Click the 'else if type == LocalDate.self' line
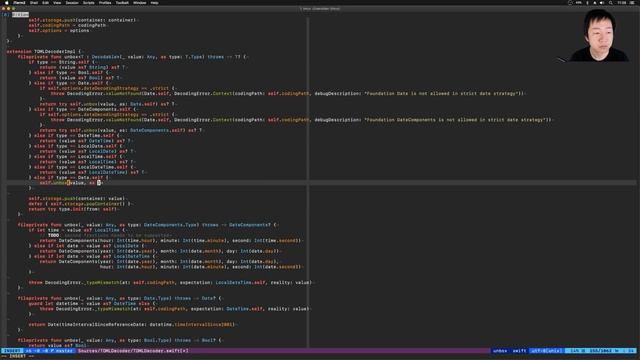Viewport: 640px width, 360px height. point(76,146)
